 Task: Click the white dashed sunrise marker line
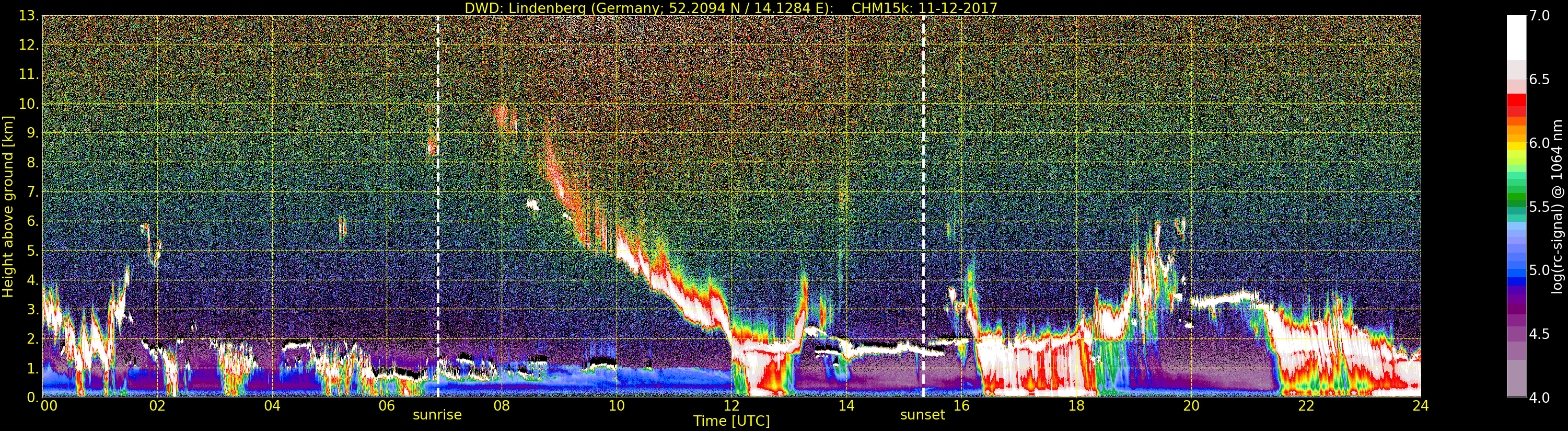[438, 206]
